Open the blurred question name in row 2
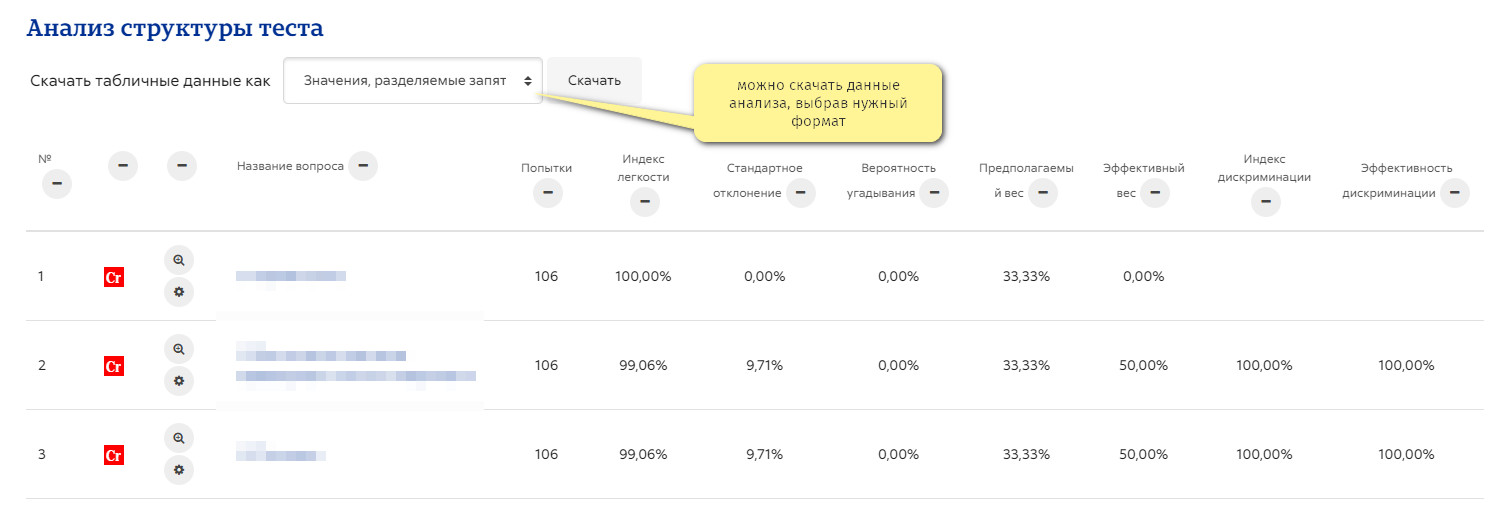The height and width of the screenshot is (506, 1505). [356, 365]
